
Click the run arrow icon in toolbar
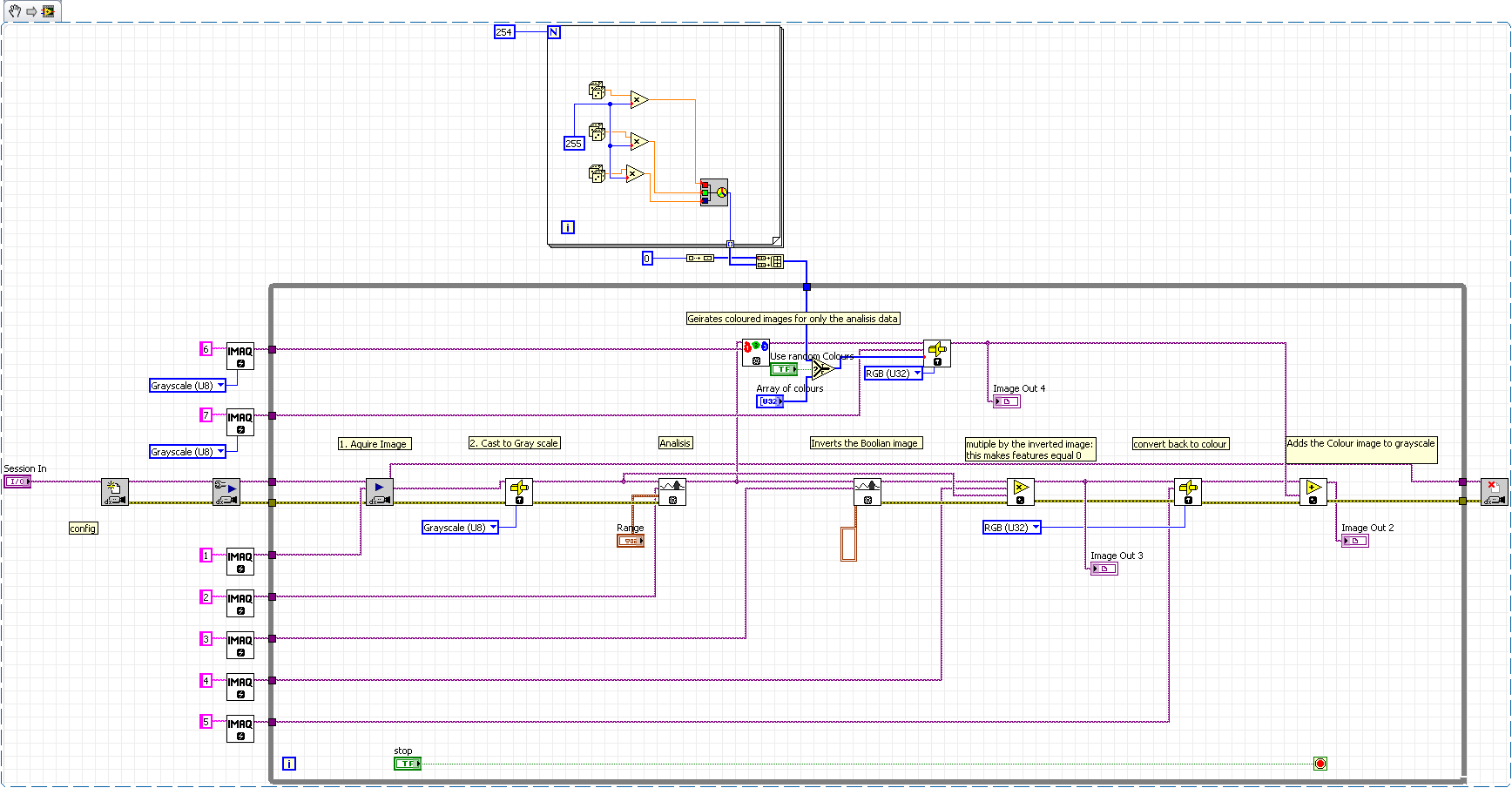(x=31, y=11)
